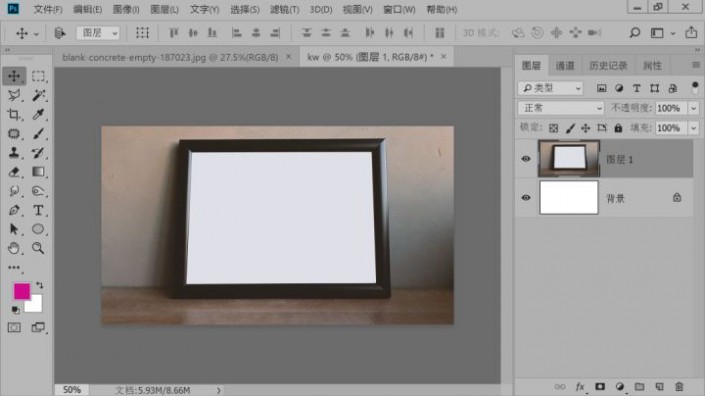
Task: Reset to default black and white colors
Action: pos(15,310)
